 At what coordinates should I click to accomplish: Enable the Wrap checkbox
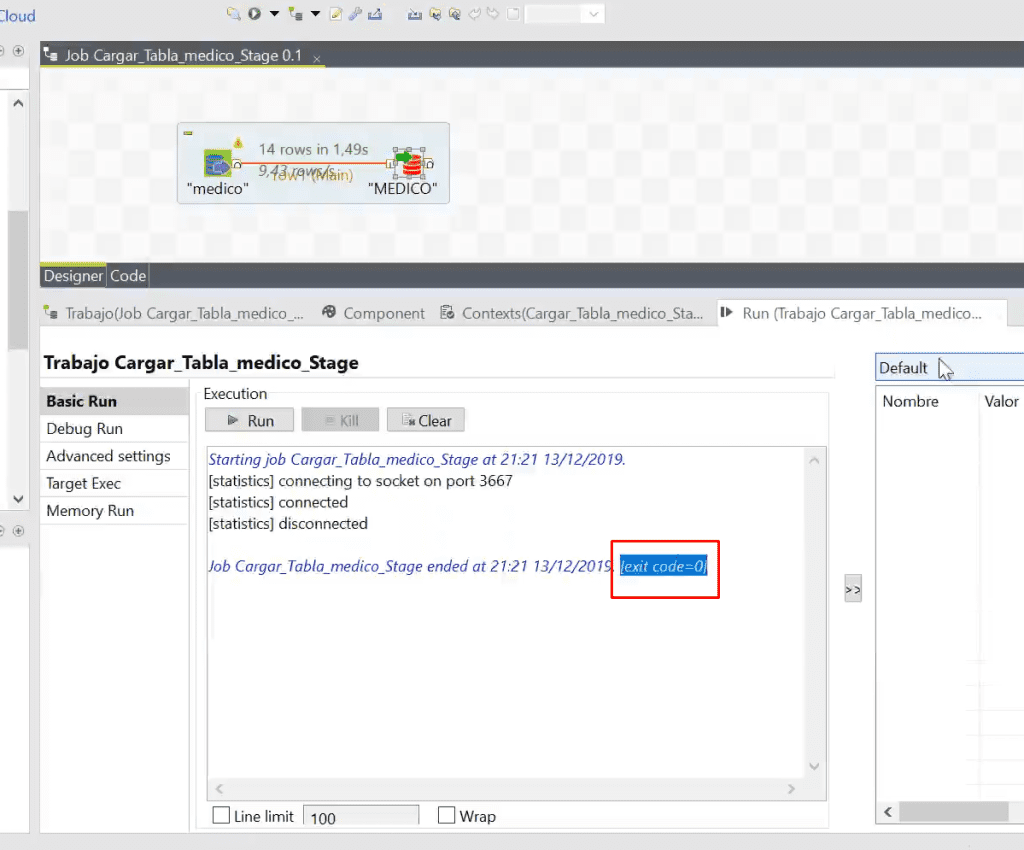pos(447,815)
